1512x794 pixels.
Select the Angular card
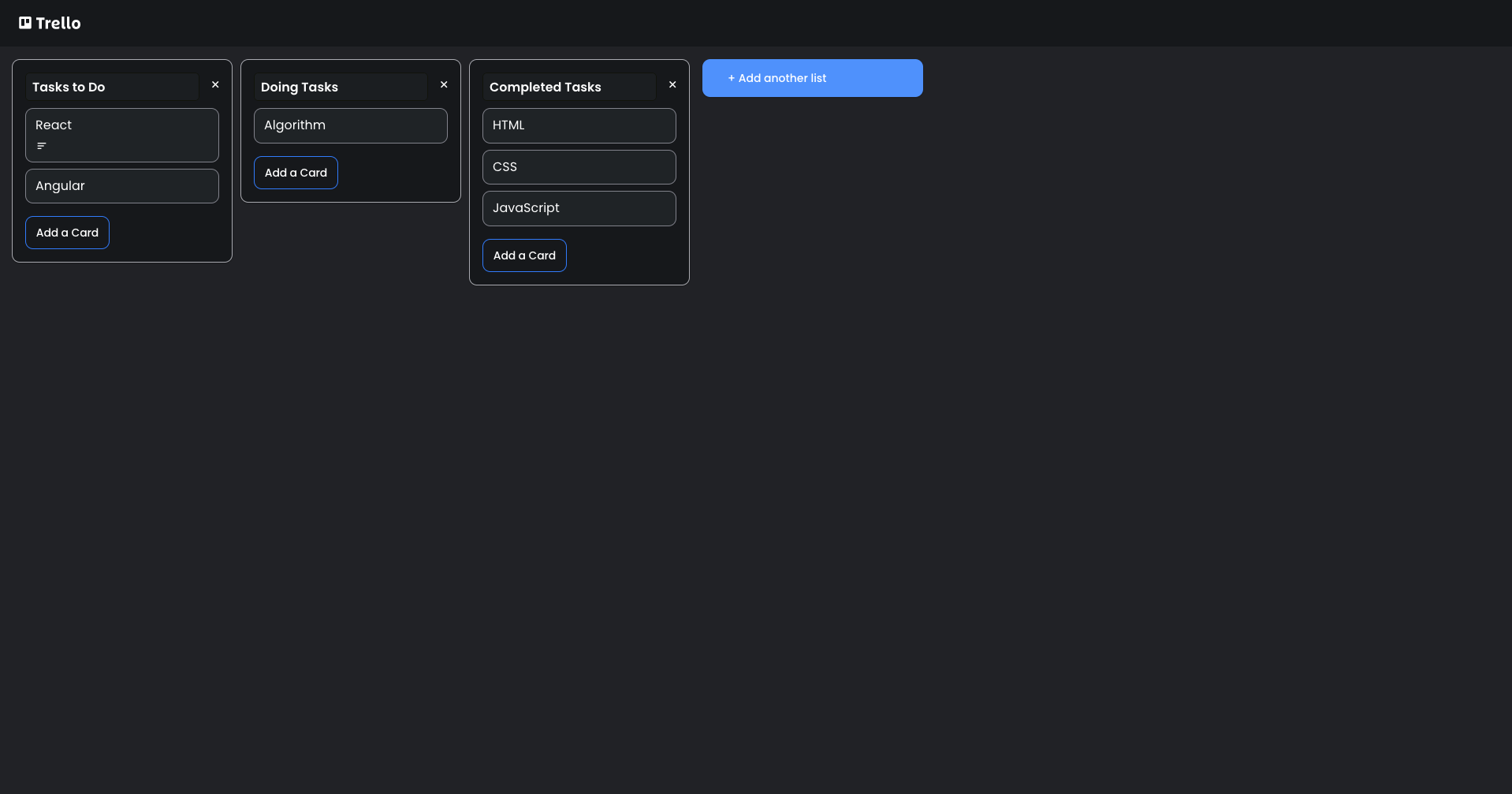(x=121, y=185)
